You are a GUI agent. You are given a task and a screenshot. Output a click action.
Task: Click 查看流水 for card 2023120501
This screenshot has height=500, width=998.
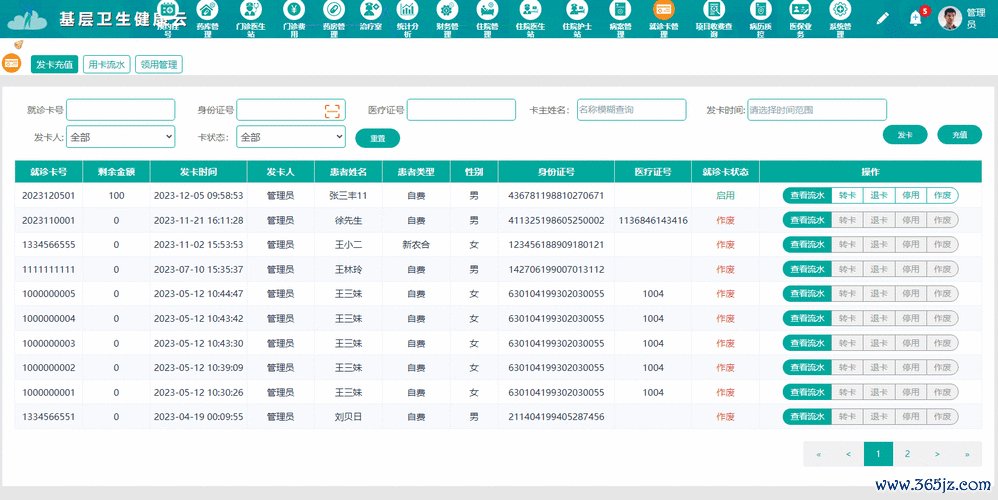[807, 195]
